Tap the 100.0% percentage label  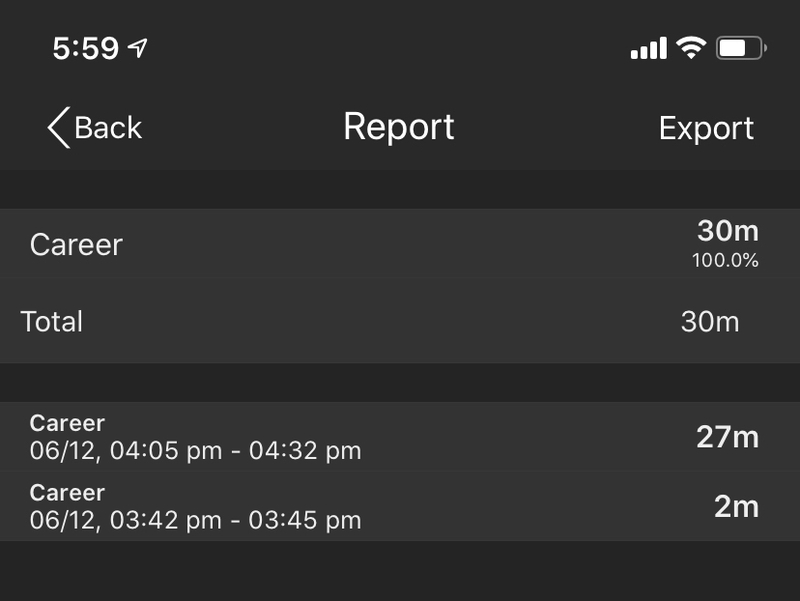click(725, 260)
